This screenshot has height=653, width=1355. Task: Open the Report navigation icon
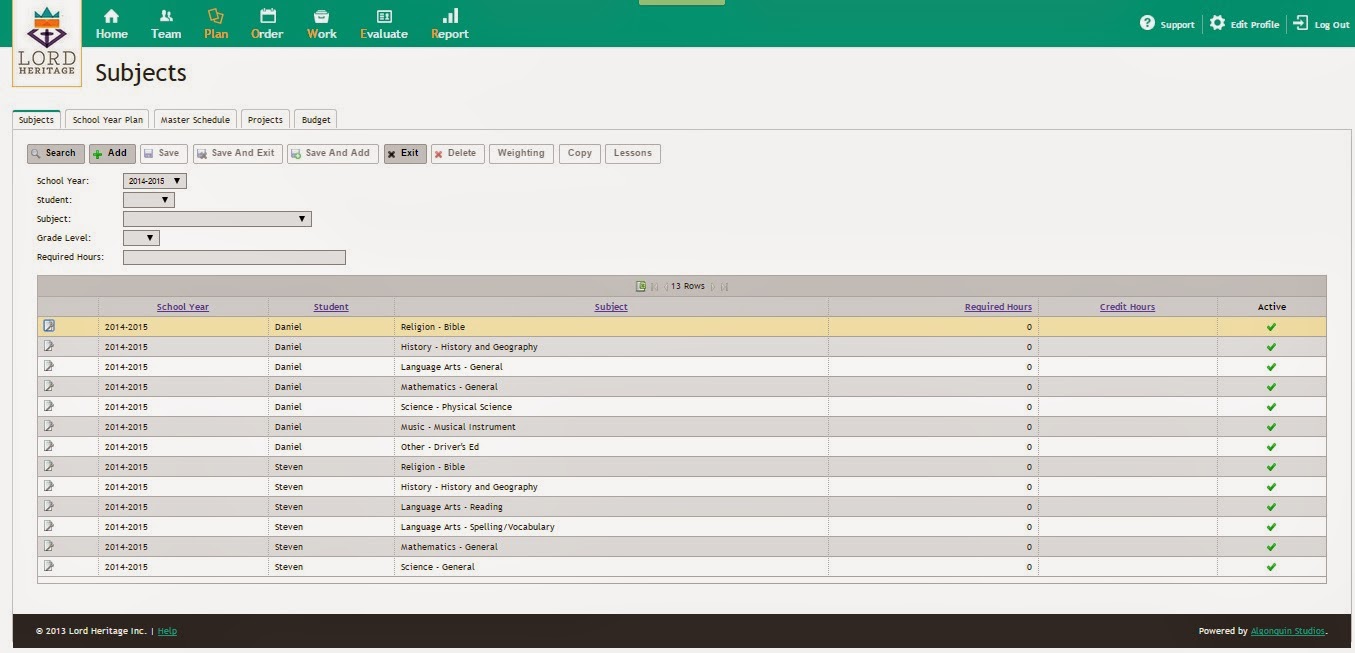point(450,16)
